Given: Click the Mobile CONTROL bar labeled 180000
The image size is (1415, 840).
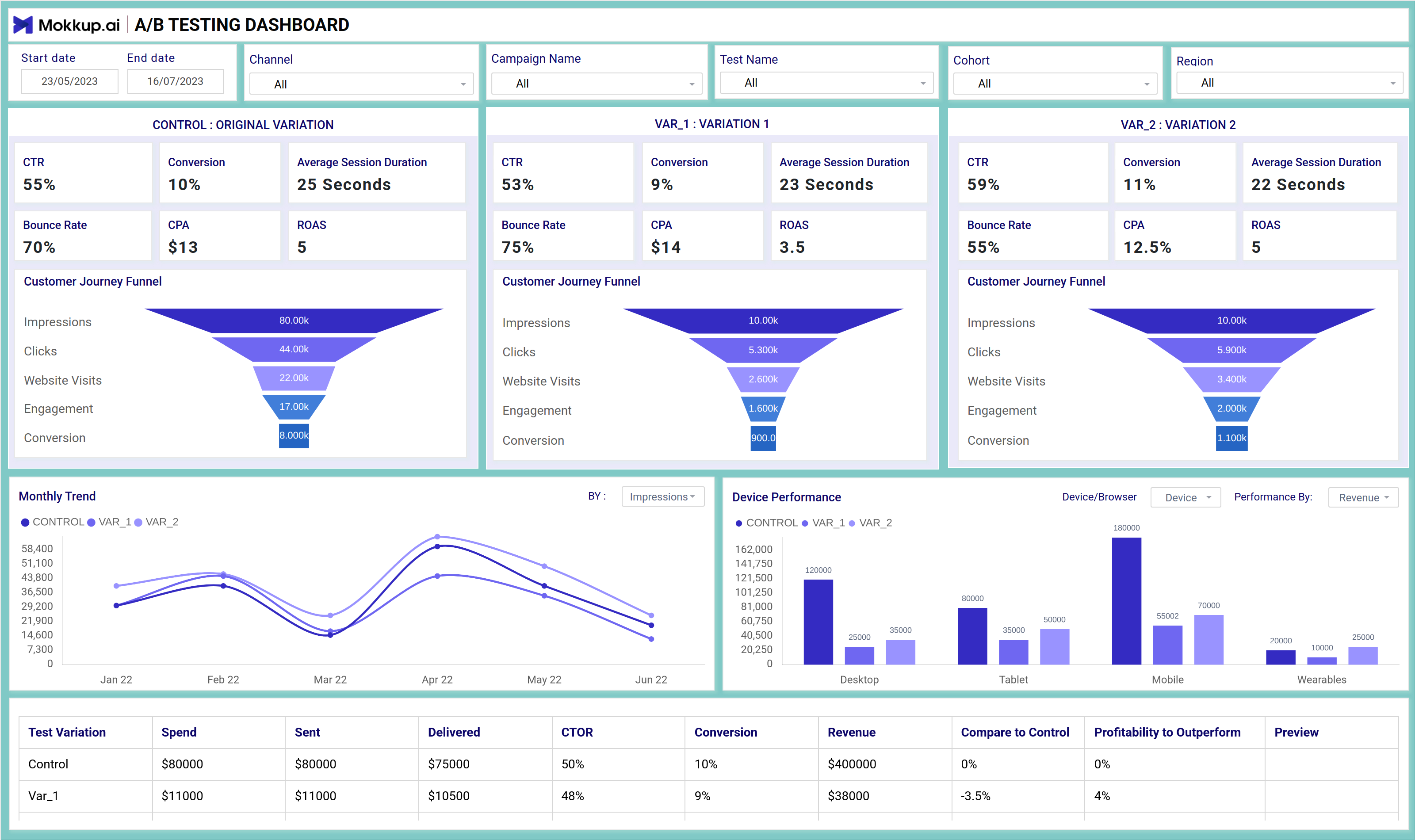Looking at the screenshot, I should coord(1126,600).
